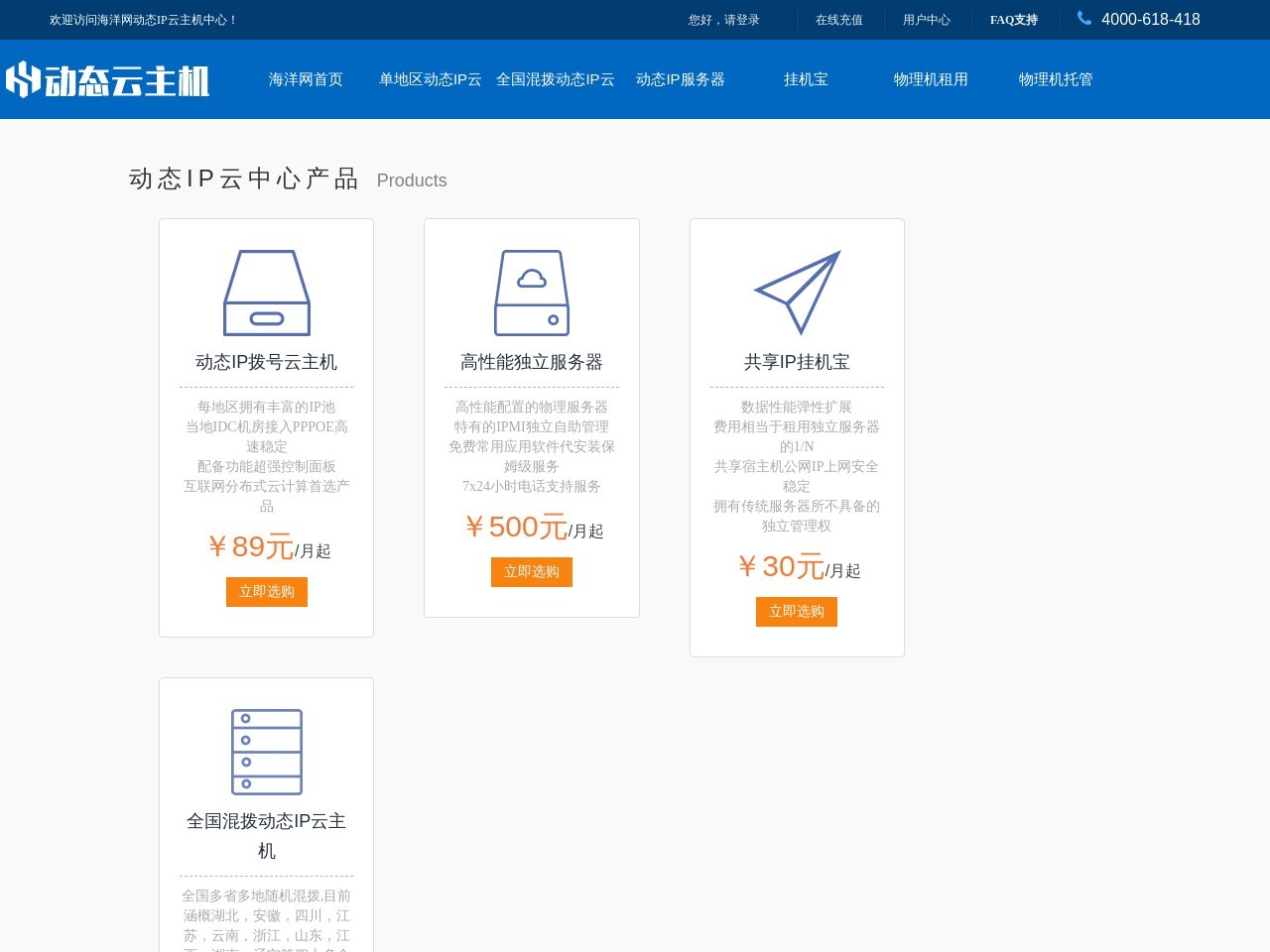The image size is (1270, 952).
Task: Visit the 用户中心 user center
Action: coord(926,19)
